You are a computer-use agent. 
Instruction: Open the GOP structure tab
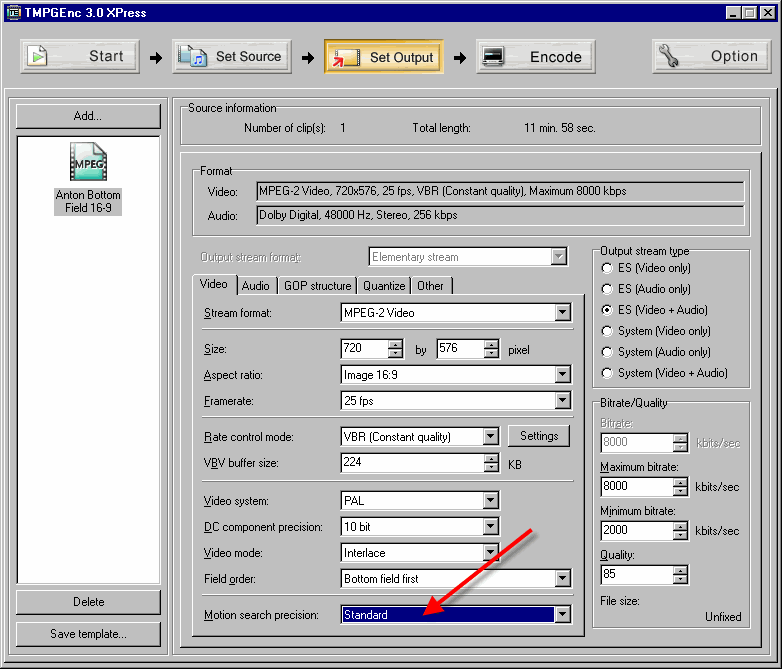(318, 286)
